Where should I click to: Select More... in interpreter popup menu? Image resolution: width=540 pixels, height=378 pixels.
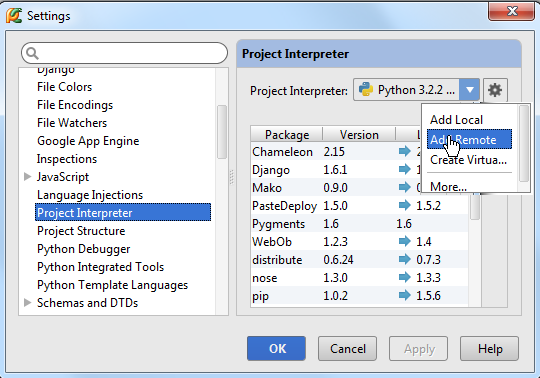click(x=448, y=187)
